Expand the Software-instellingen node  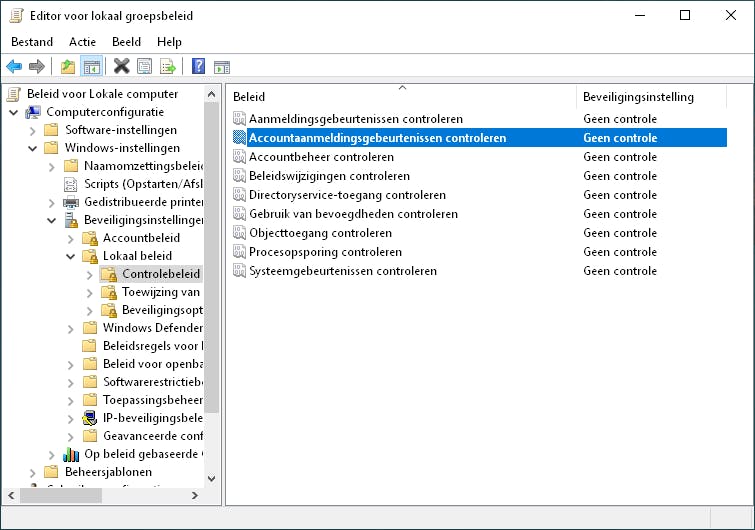click(32, 130)
